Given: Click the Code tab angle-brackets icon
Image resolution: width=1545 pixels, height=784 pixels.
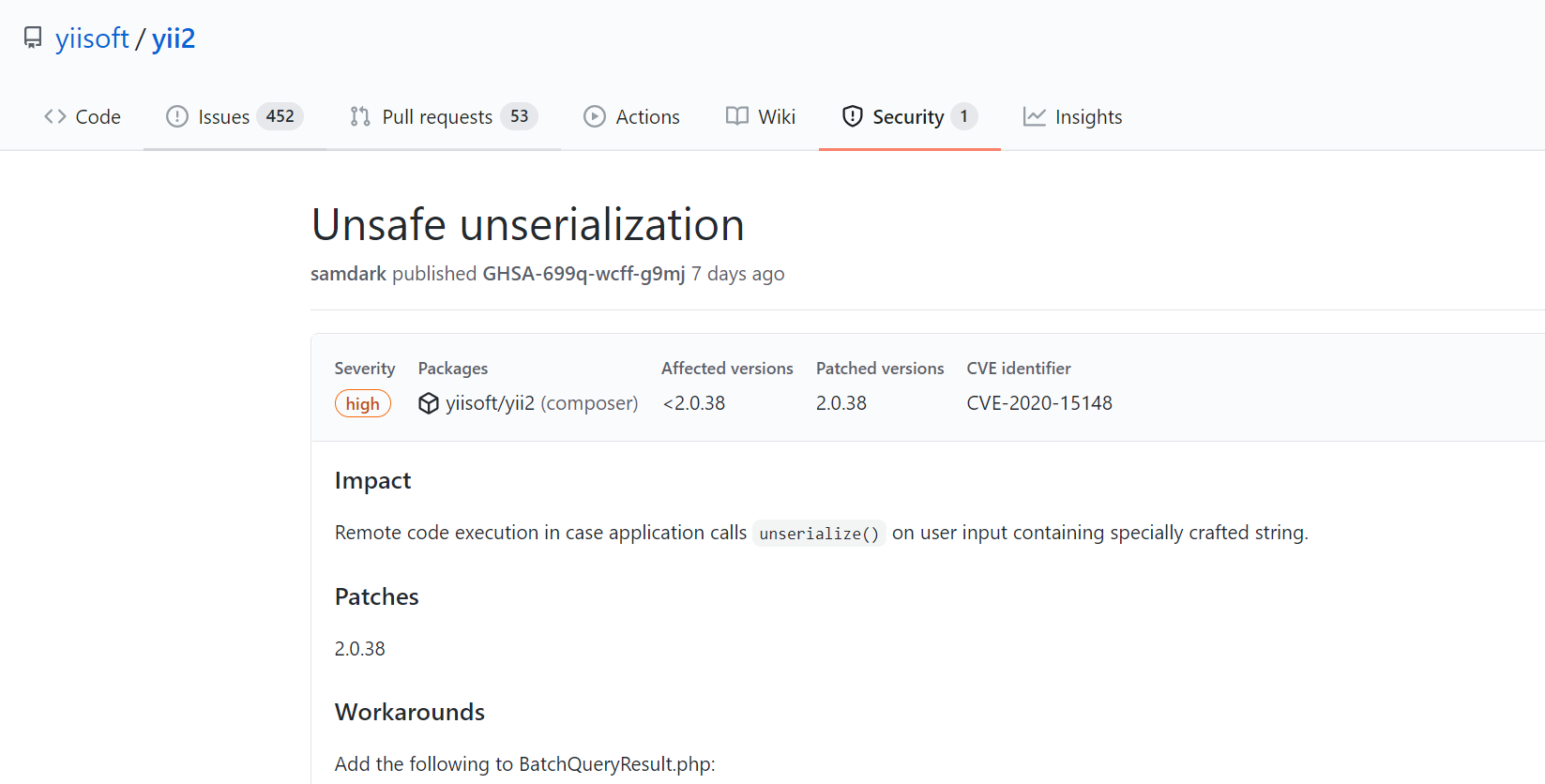Looking at the screenshot, I should (x=55, y=116).
